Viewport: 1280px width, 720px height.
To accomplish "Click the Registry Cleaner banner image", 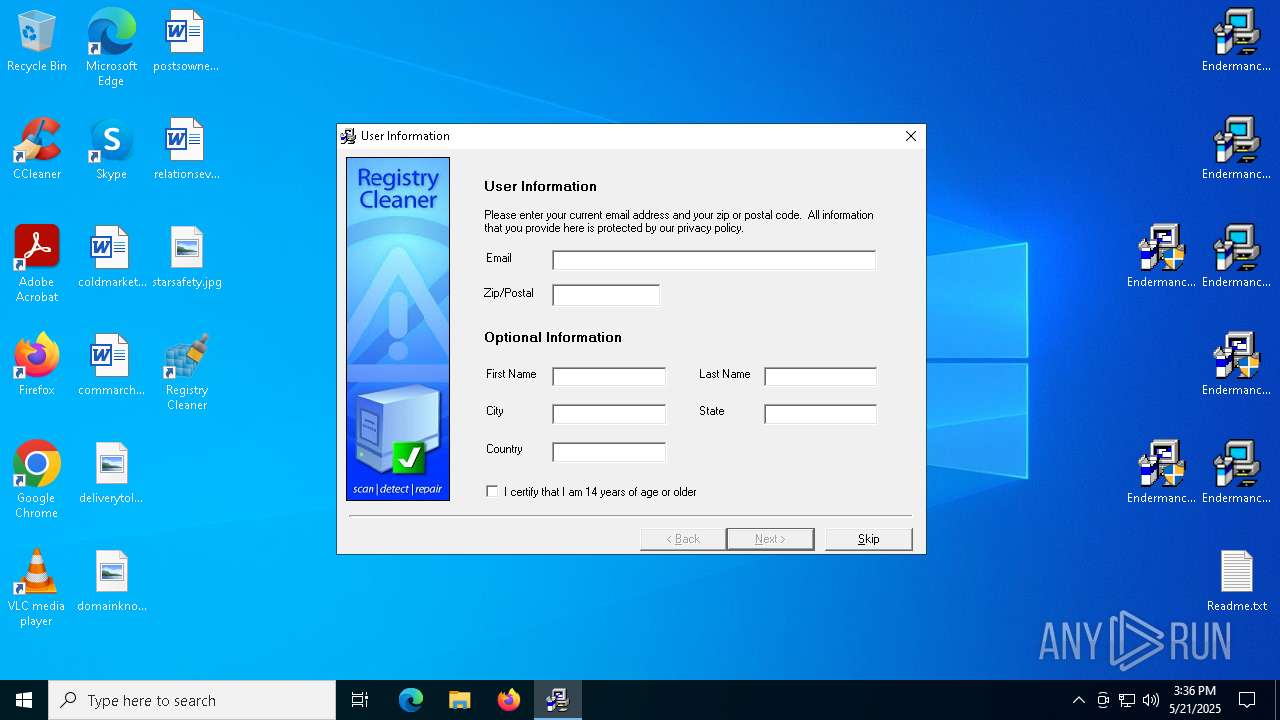I will click(398, 329).
